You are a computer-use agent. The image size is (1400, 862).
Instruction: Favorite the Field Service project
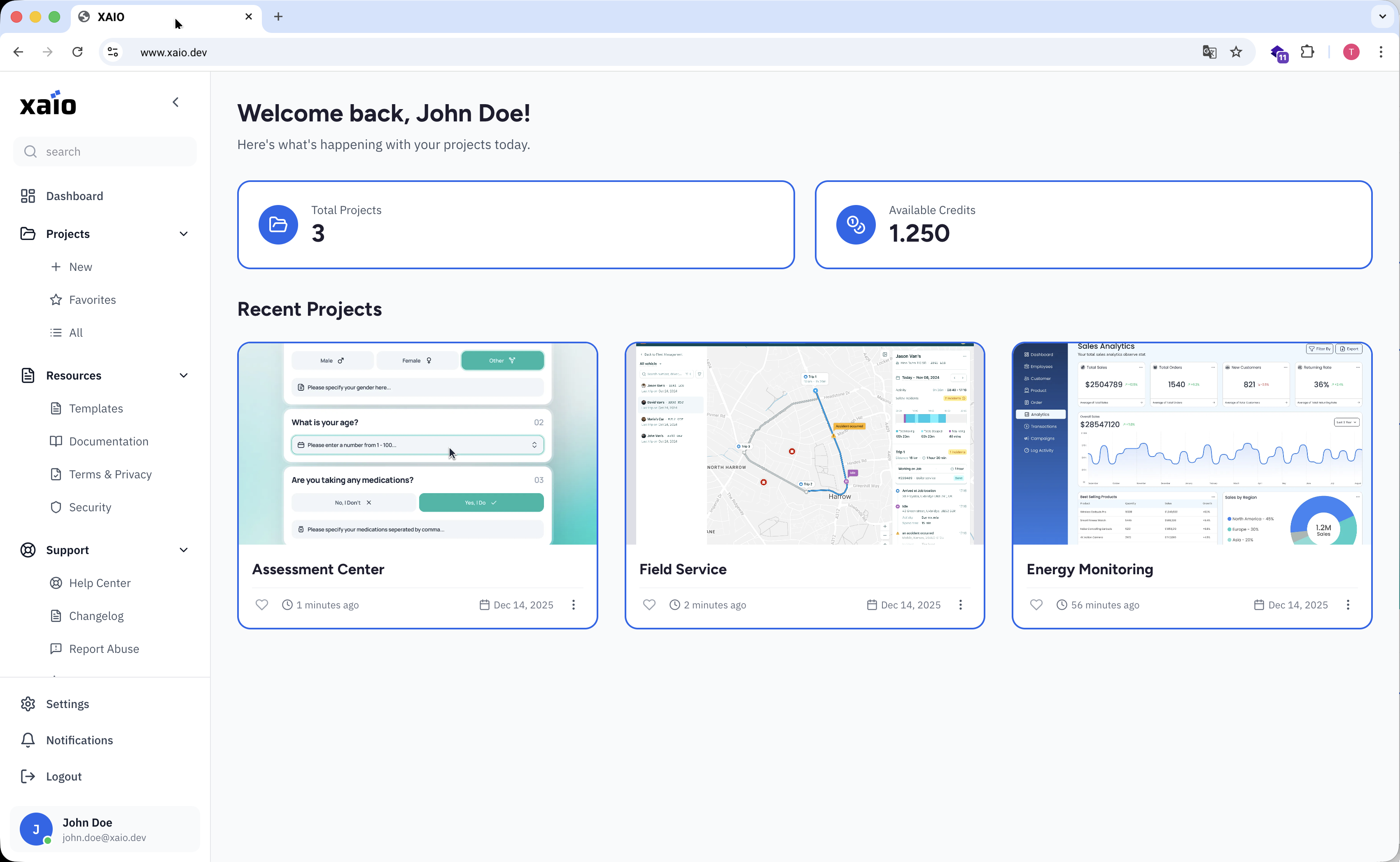pyautogui.click(x=649, y=605)
